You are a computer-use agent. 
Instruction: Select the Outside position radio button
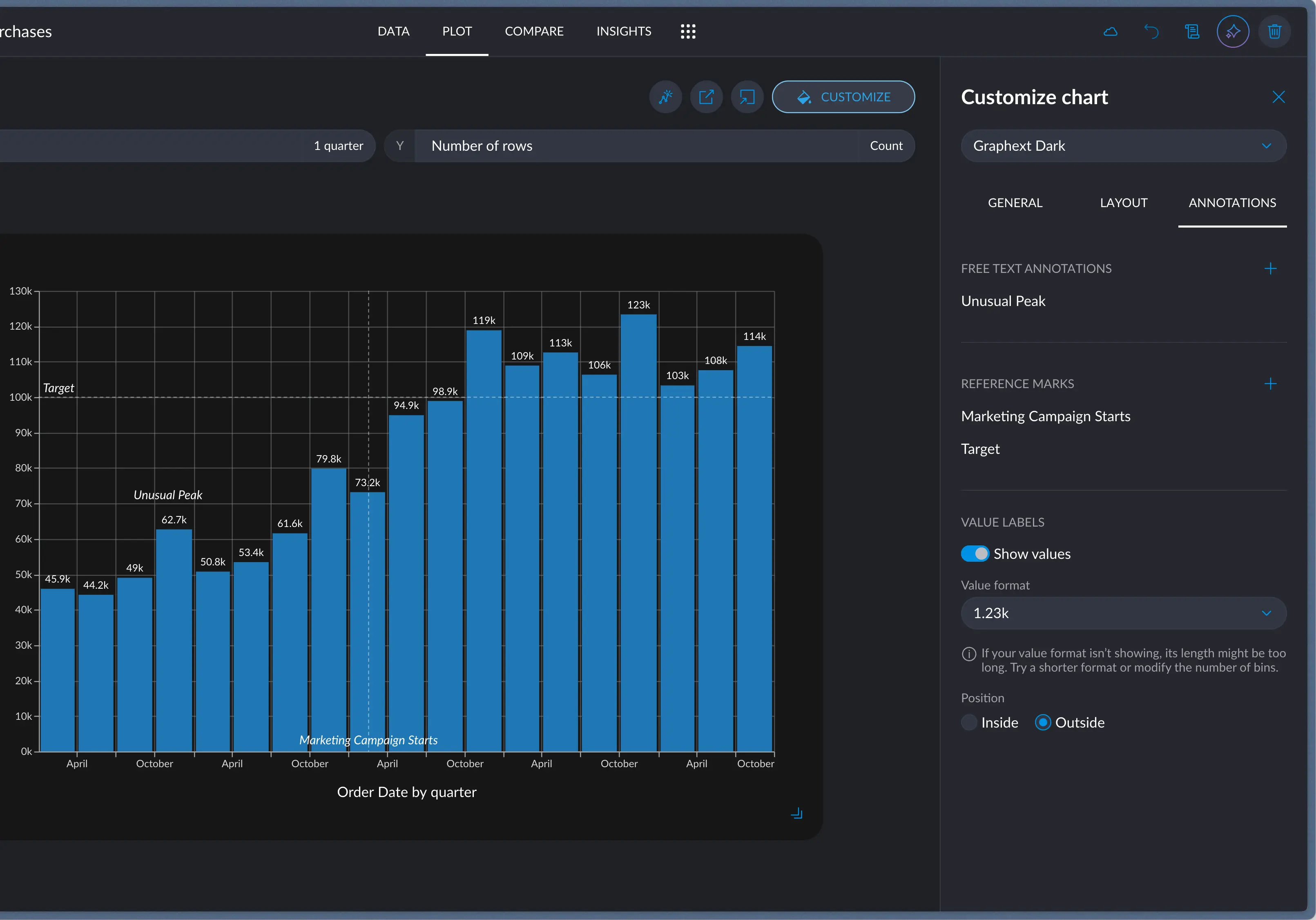point(1043,722)
